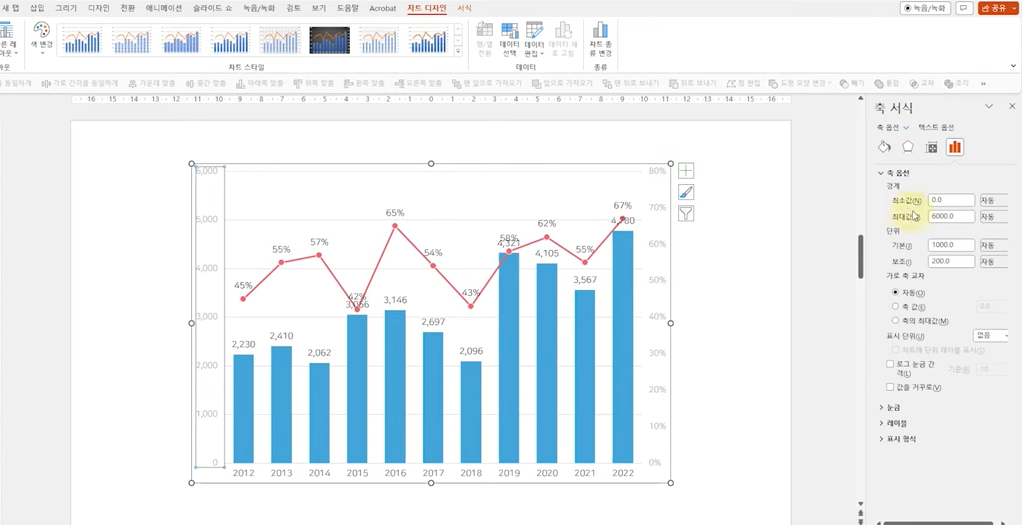
Task: Expand chart styles gallery more arrow
Action: [458, 51]
